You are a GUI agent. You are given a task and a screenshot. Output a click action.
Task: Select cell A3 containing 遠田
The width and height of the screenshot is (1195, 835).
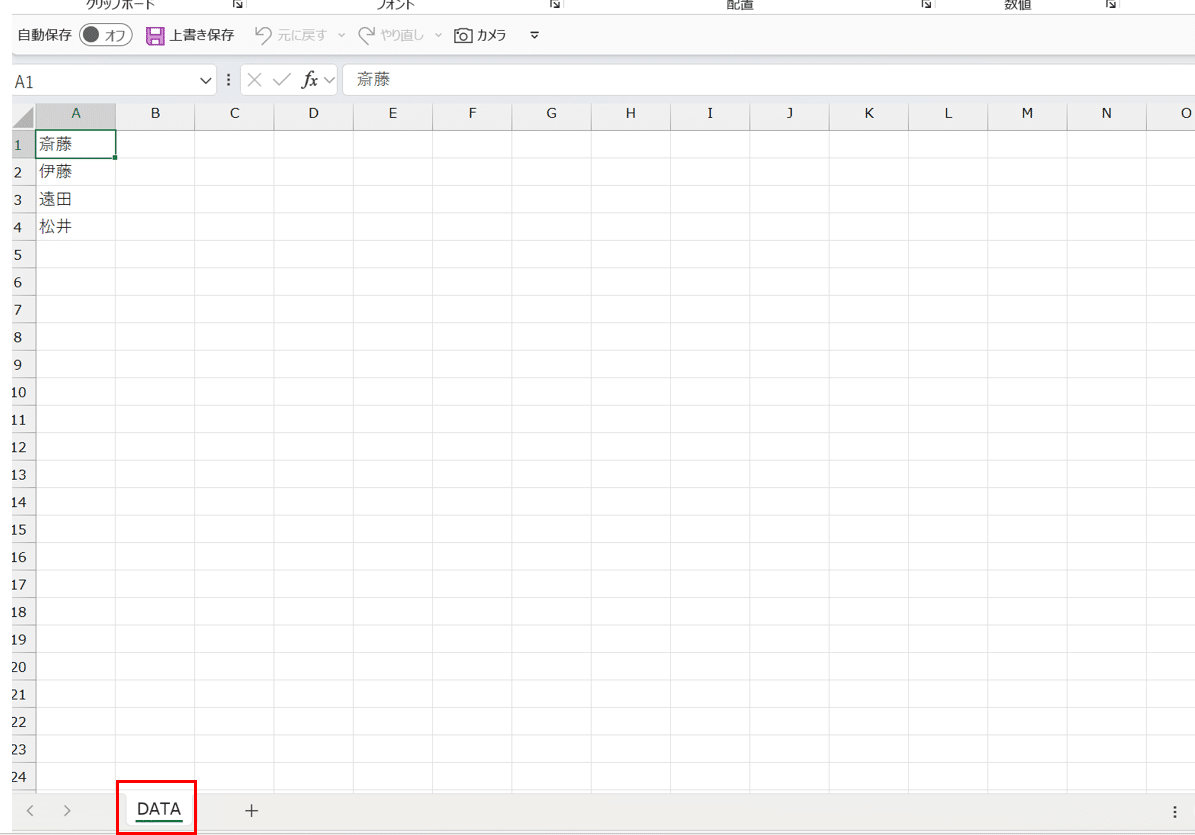click(75, 199)
